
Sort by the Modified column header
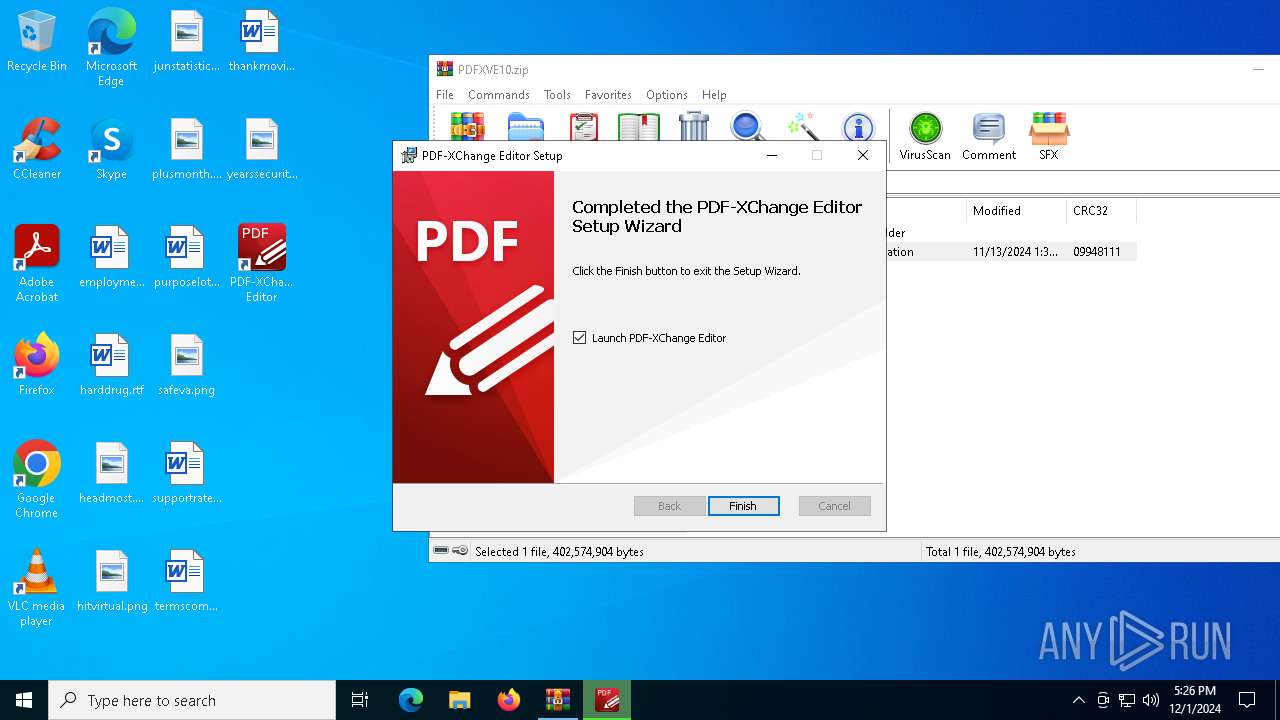tap(1016, 211)
